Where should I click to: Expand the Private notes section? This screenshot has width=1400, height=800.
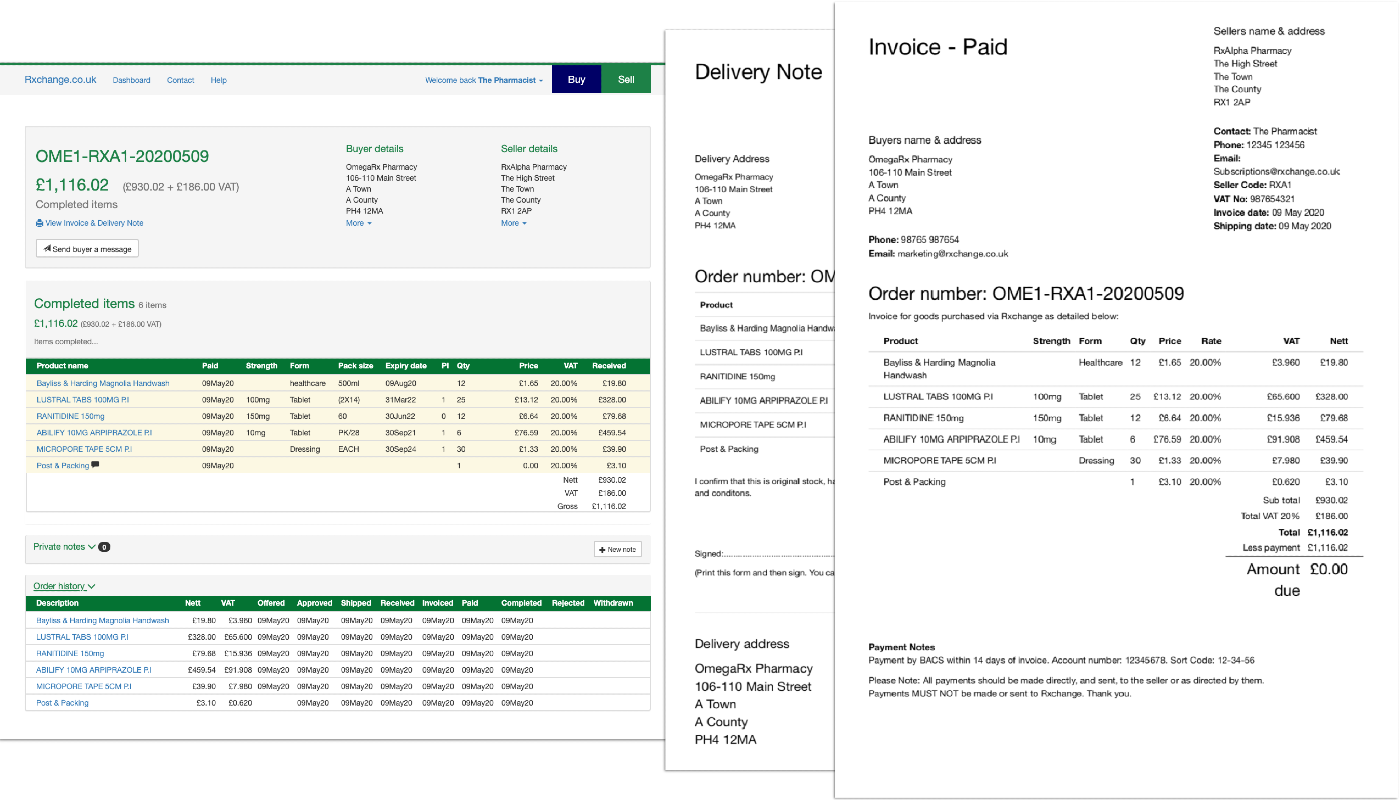[64, 547]
